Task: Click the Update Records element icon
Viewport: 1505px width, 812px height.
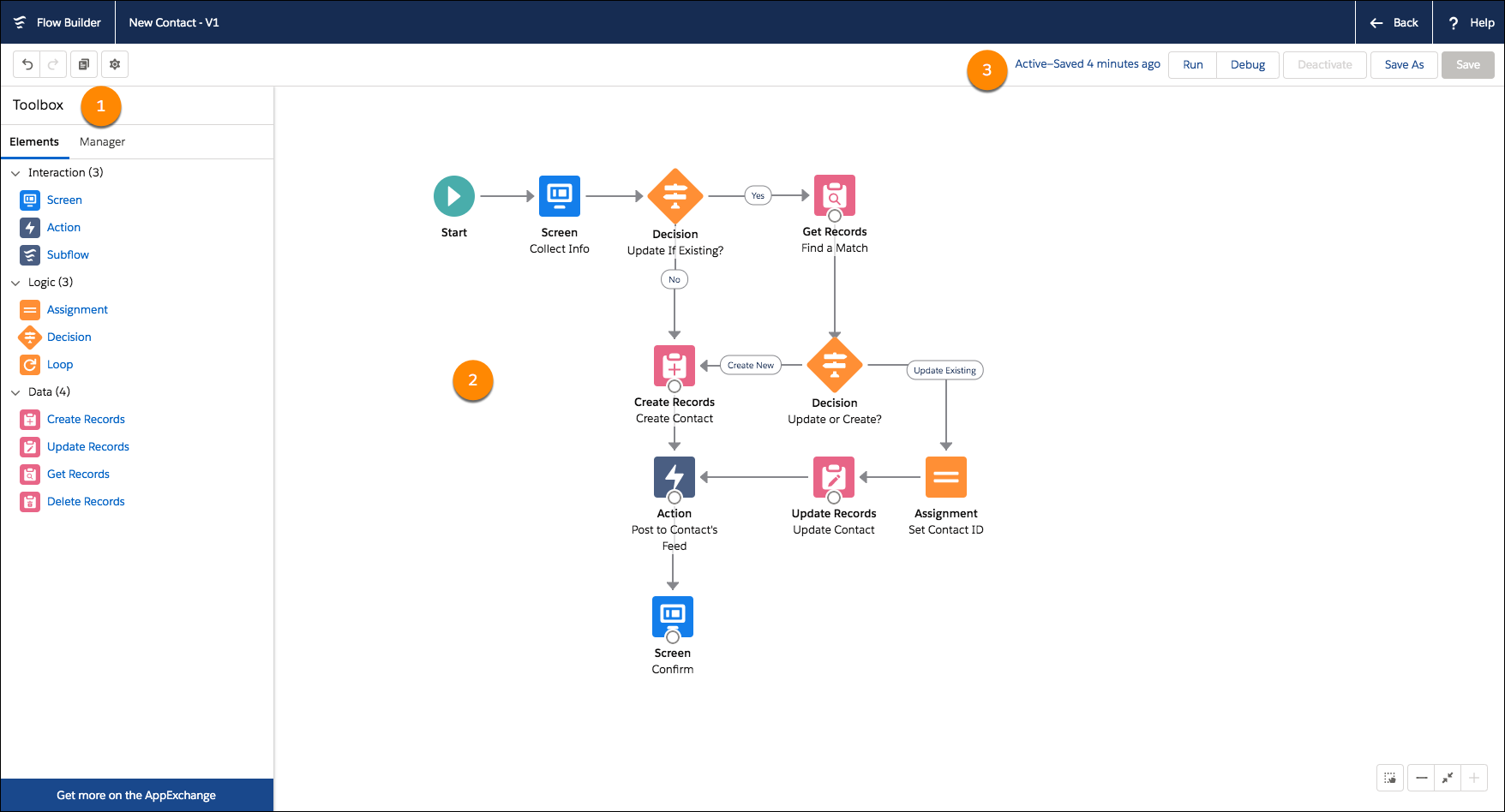Action: (x=30, y=446)
